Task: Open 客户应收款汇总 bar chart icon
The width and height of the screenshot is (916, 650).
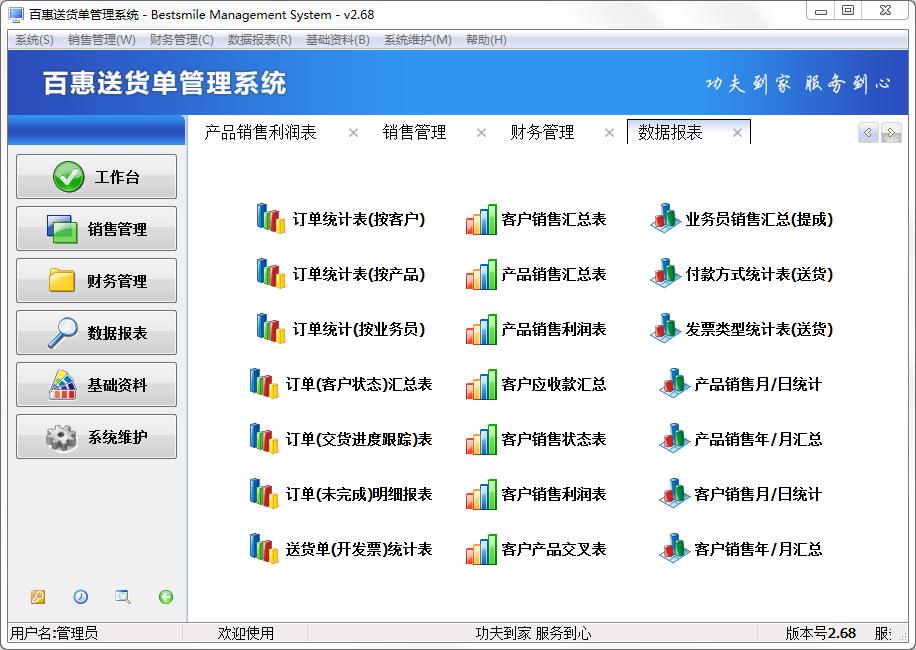Action: click(x=481, y=384)
